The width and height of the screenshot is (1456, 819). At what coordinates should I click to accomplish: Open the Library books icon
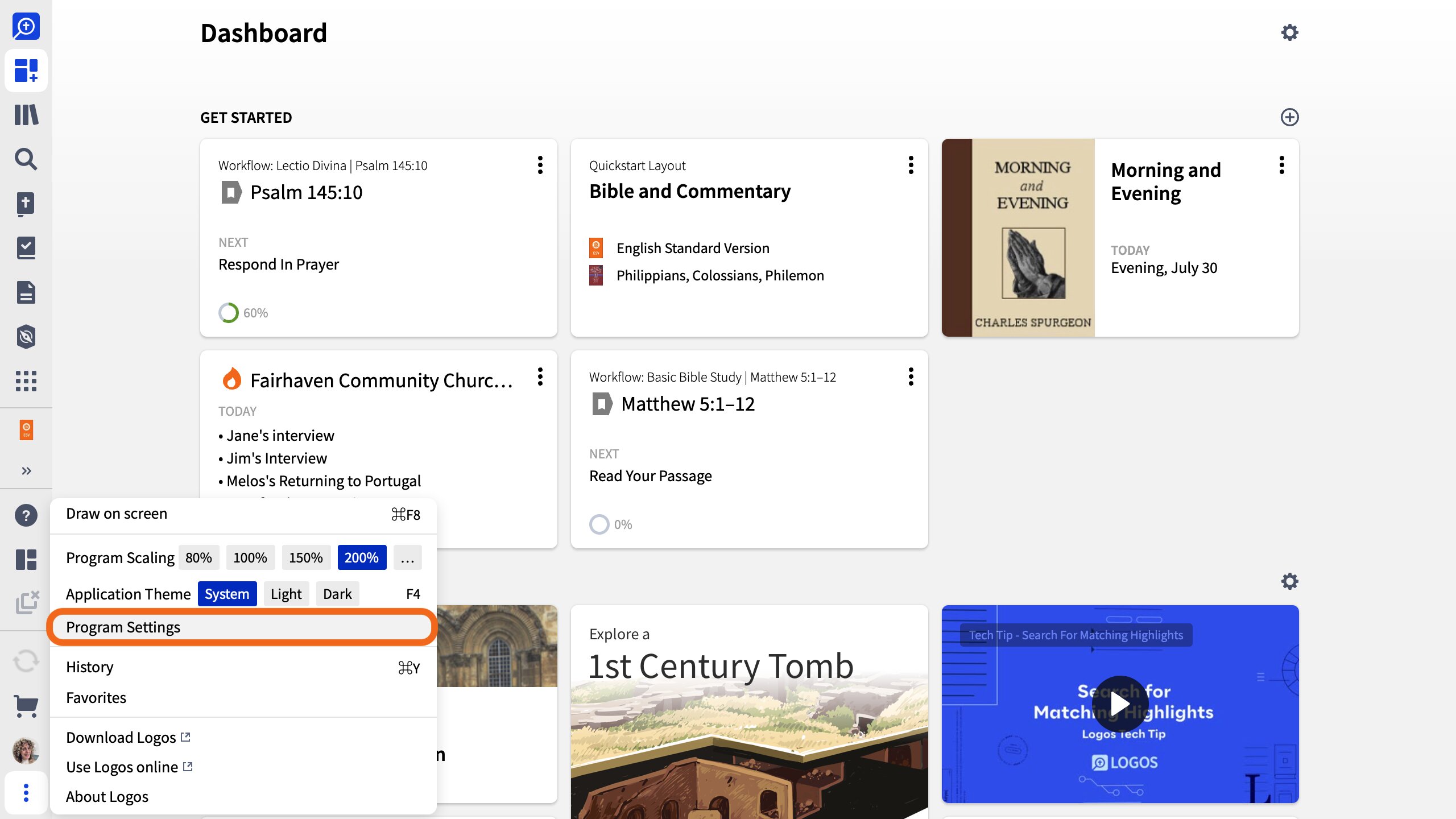point(26,115)
